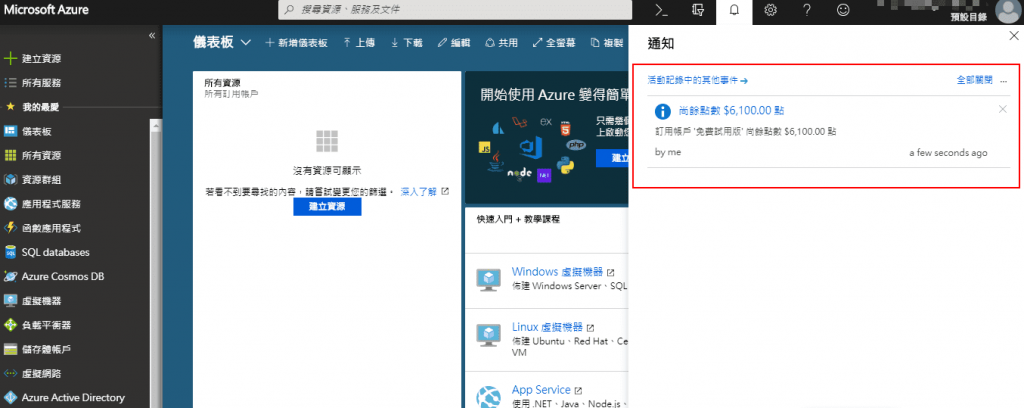The width and height of the screenshot is (1024, 408).
Task: Open 資源群組 in the sidebar
Action: tap(41, 180)
